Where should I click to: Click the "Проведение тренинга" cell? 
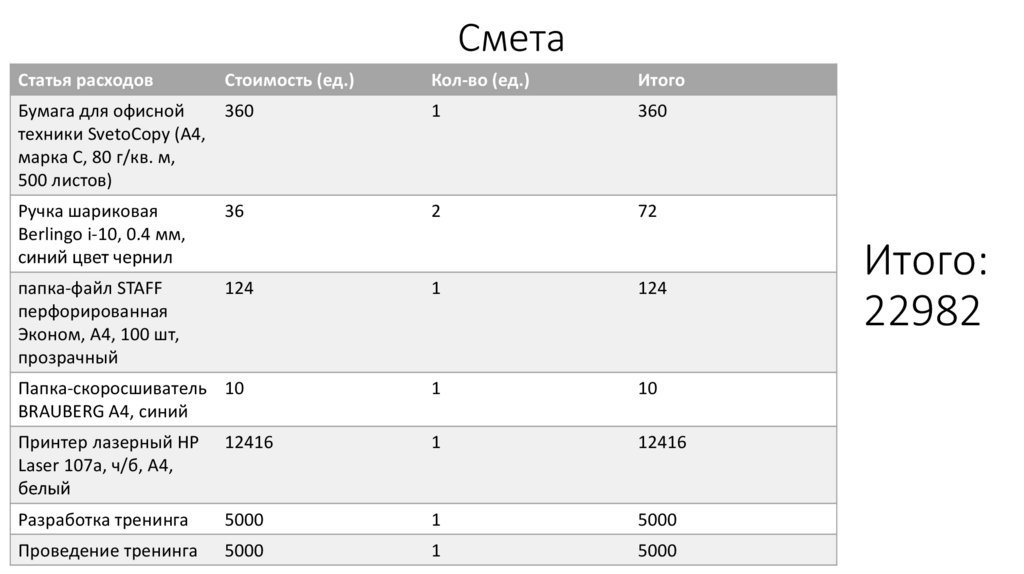pos(107,550)
